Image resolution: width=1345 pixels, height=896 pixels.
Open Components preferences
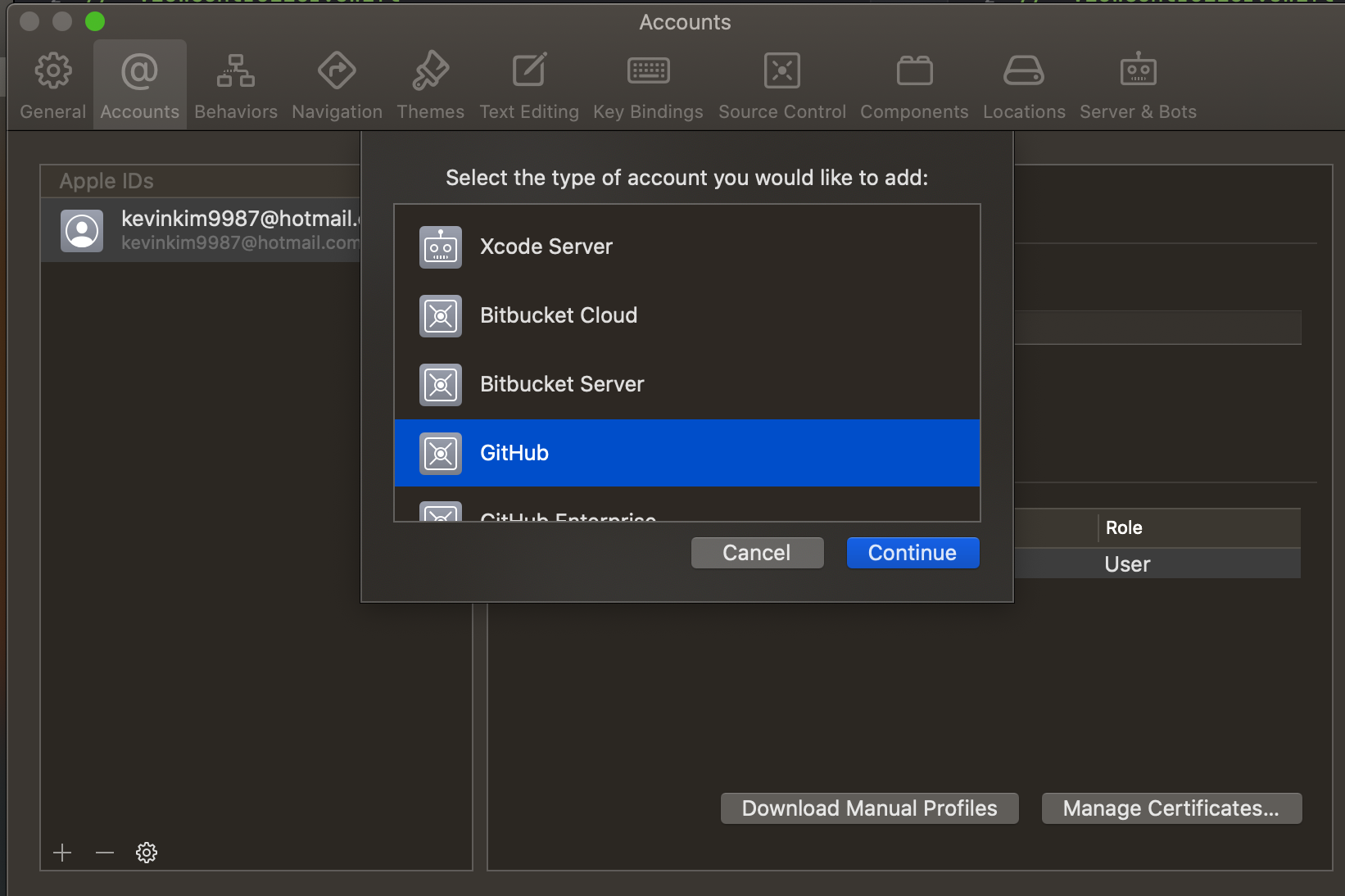914,85
